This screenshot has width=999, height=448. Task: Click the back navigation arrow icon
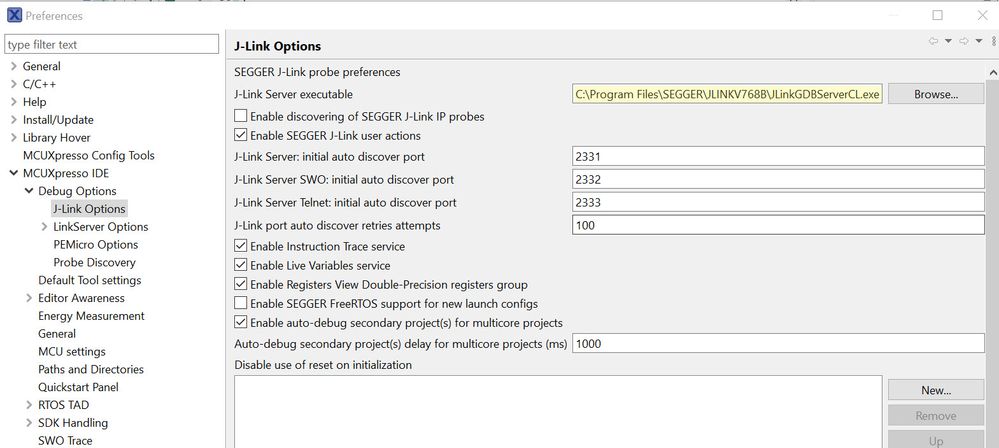pyautogui.click(x=933, y=42)
